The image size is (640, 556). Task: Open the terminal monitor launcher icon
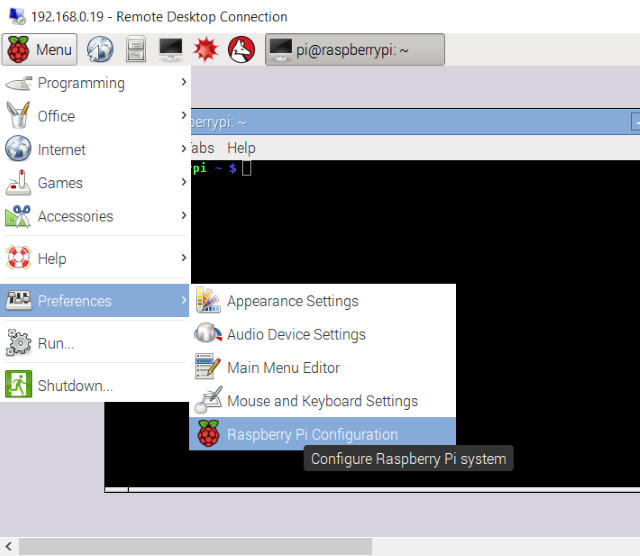coord(171,49)
